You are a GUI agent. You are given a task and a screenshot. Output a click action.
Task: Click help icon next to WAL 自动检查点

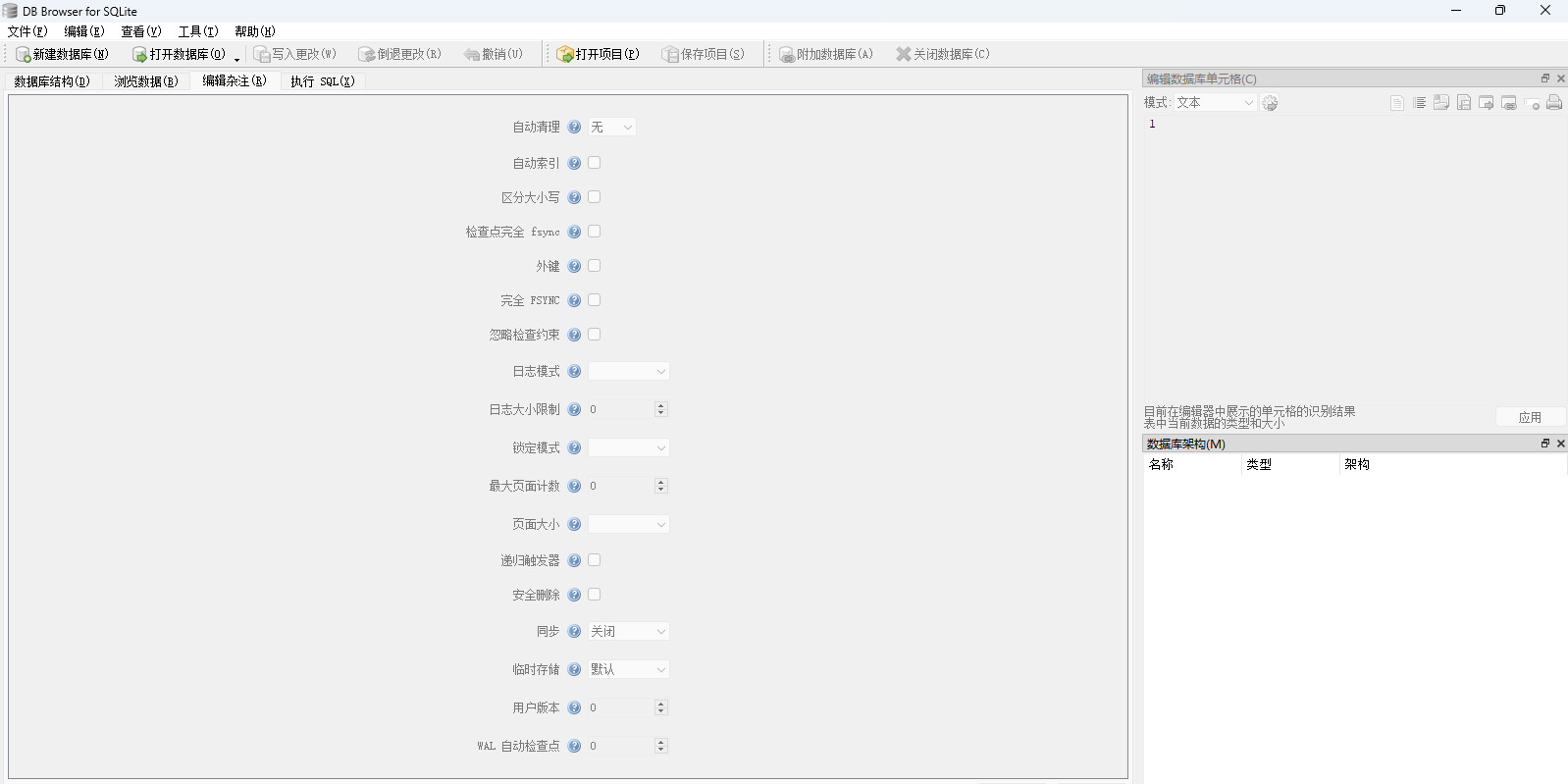[x=574, y=746]
